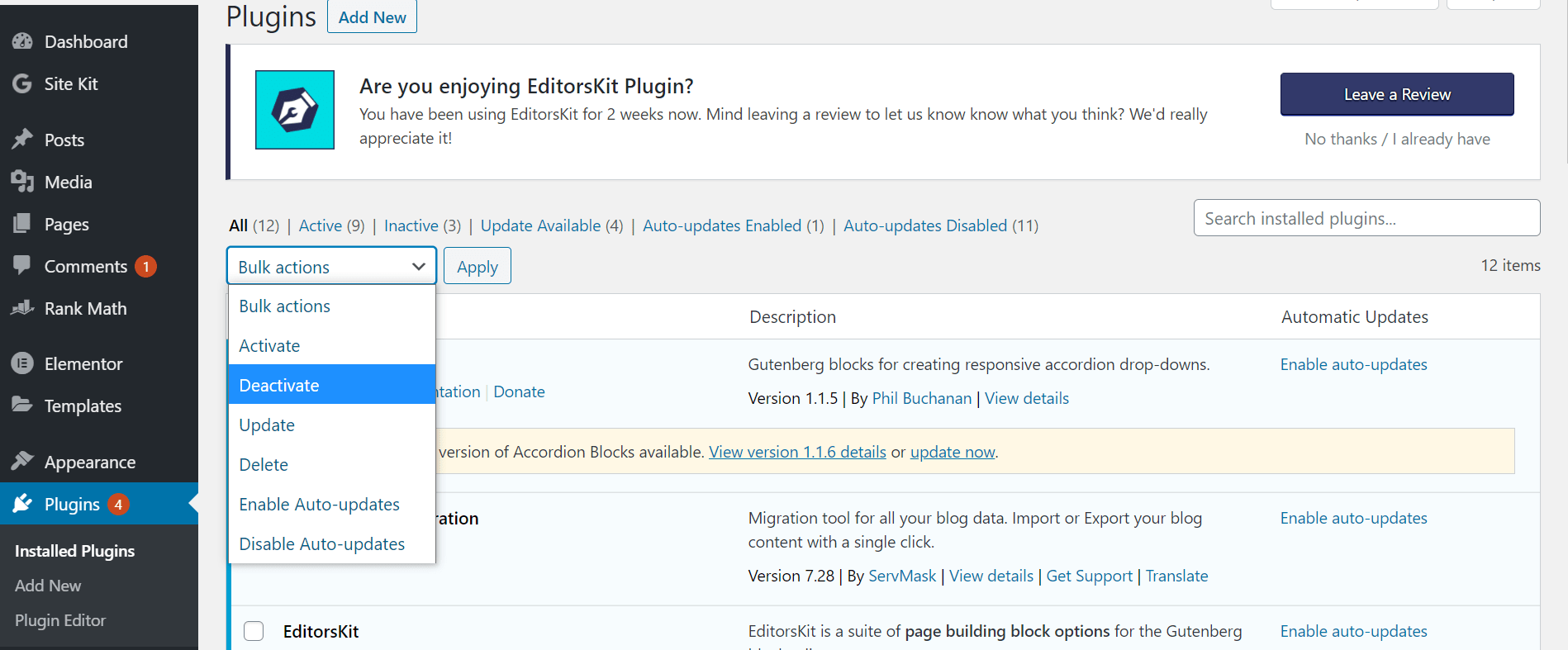Image resolution: width=1568 pixels, height=650 pixels.
Task: Select Bulk actions option in list
Action: point(331,306)
